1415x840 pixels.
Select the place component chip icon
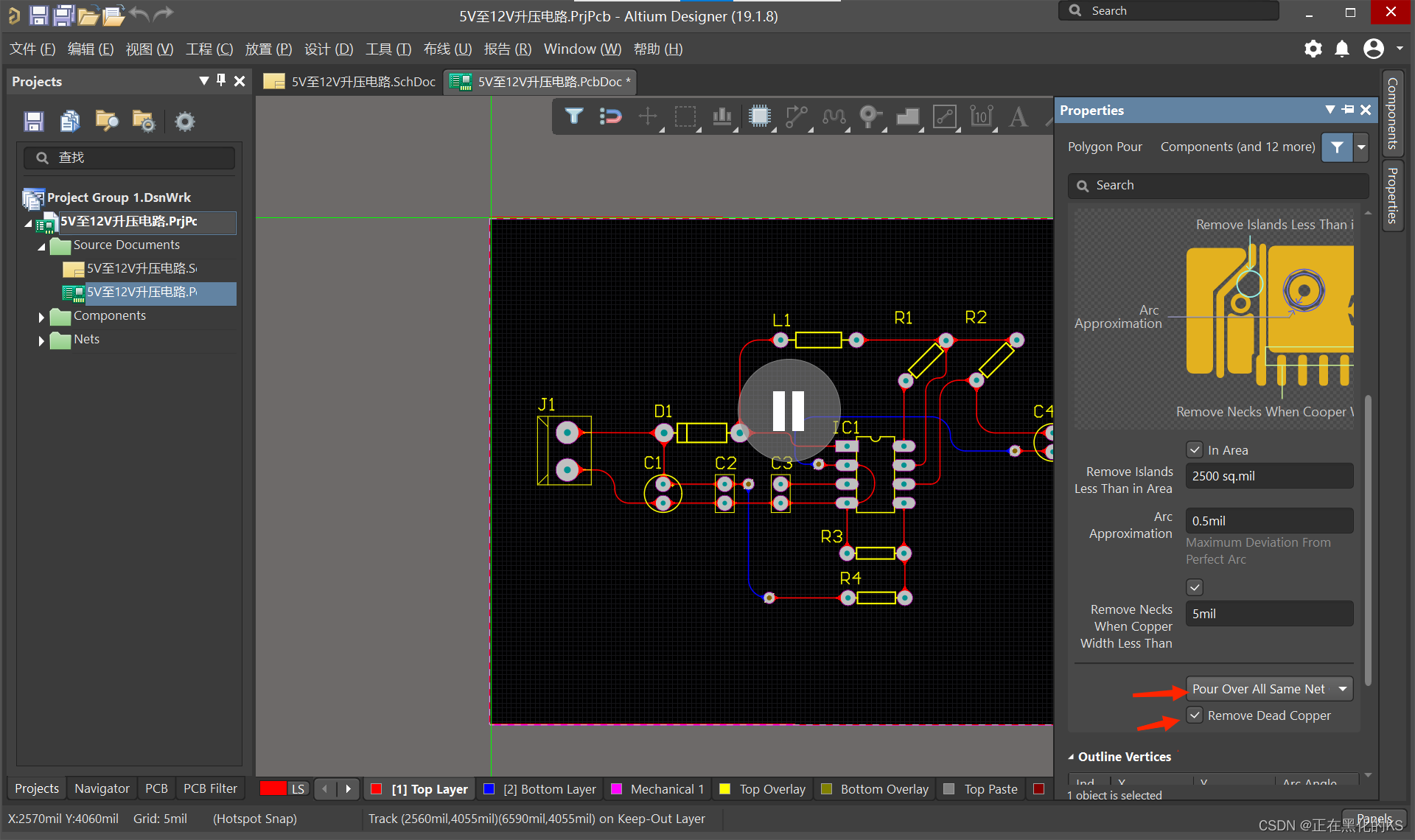[x=759, y=116]
